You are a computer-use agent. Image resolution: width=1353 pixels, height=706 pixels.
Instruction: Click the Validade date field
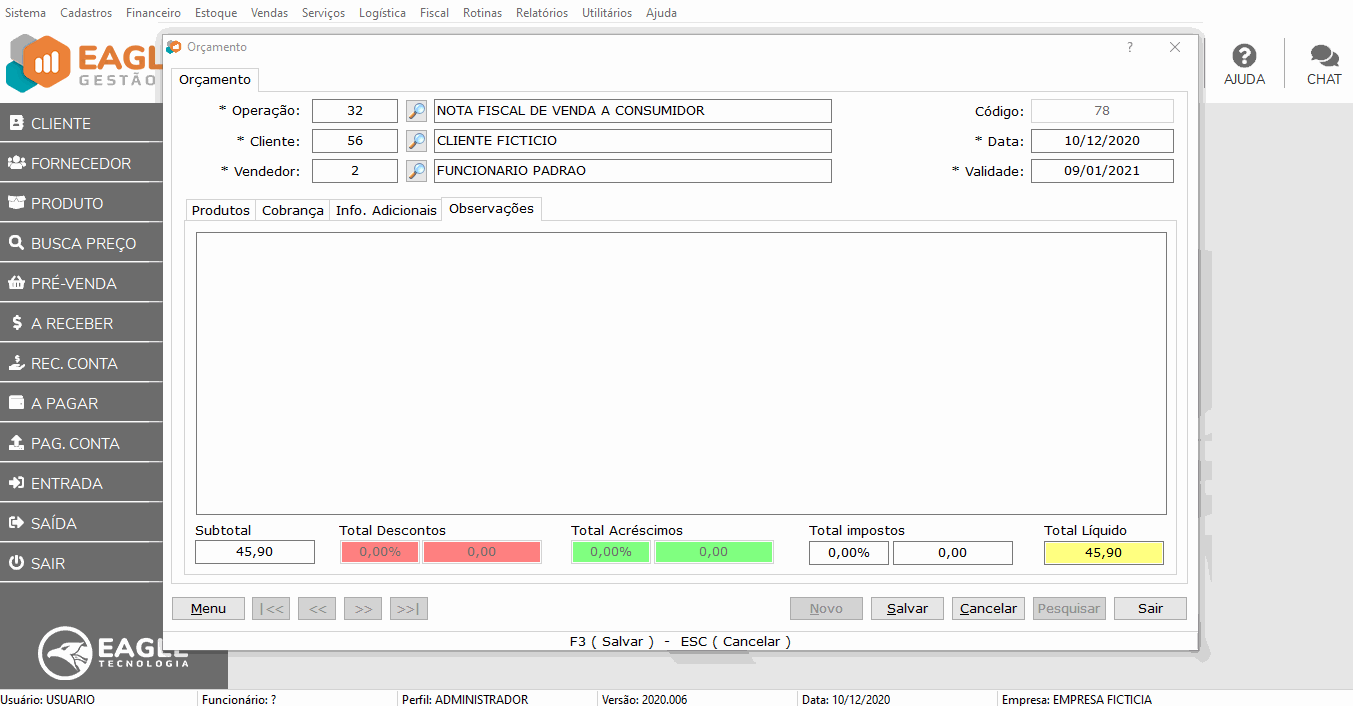(x=1101, y=171)
